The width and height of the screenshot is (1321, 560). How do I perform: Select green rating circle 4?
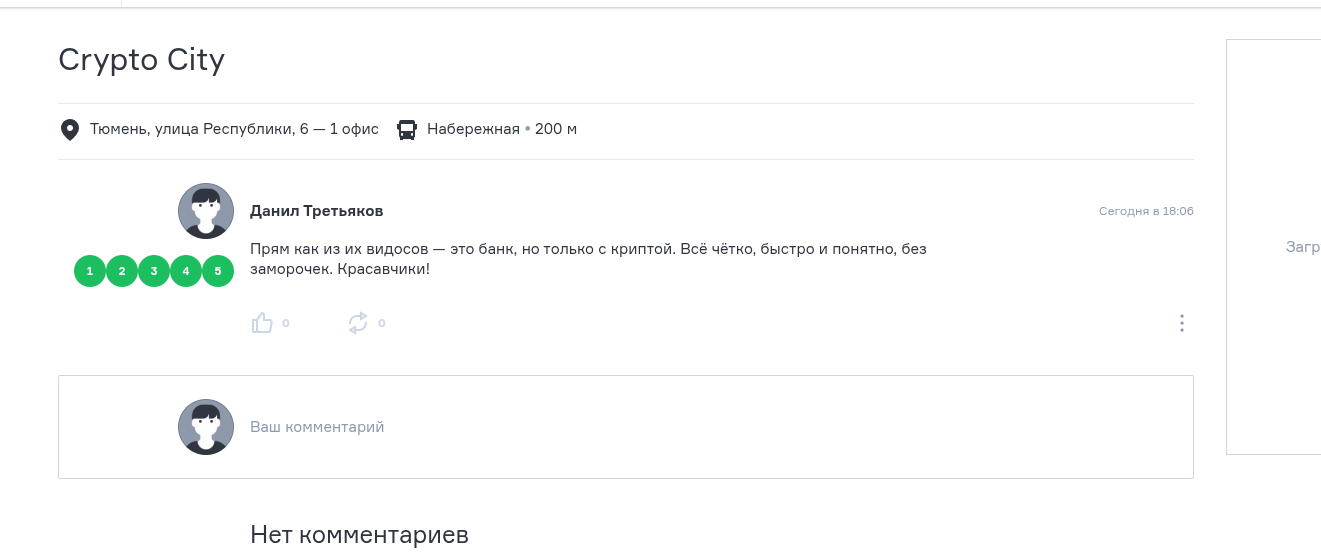(x=186, y=271)
